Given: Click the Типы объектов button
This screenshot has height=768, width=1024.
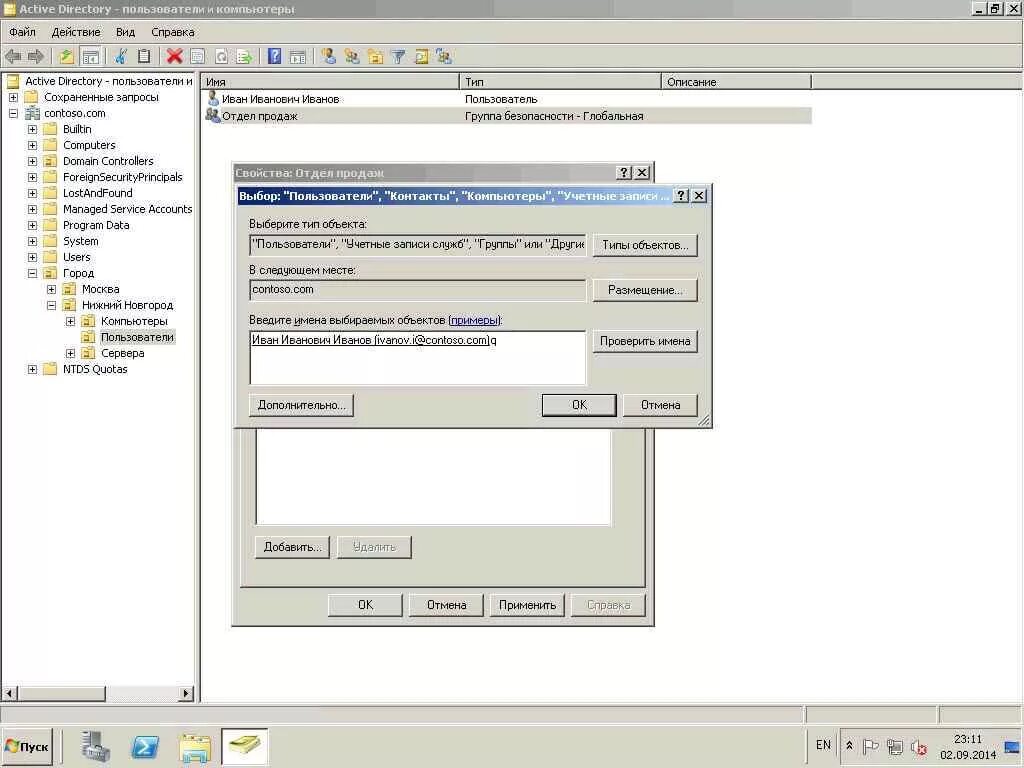Looking at the screenshot, I should point(645,245).
